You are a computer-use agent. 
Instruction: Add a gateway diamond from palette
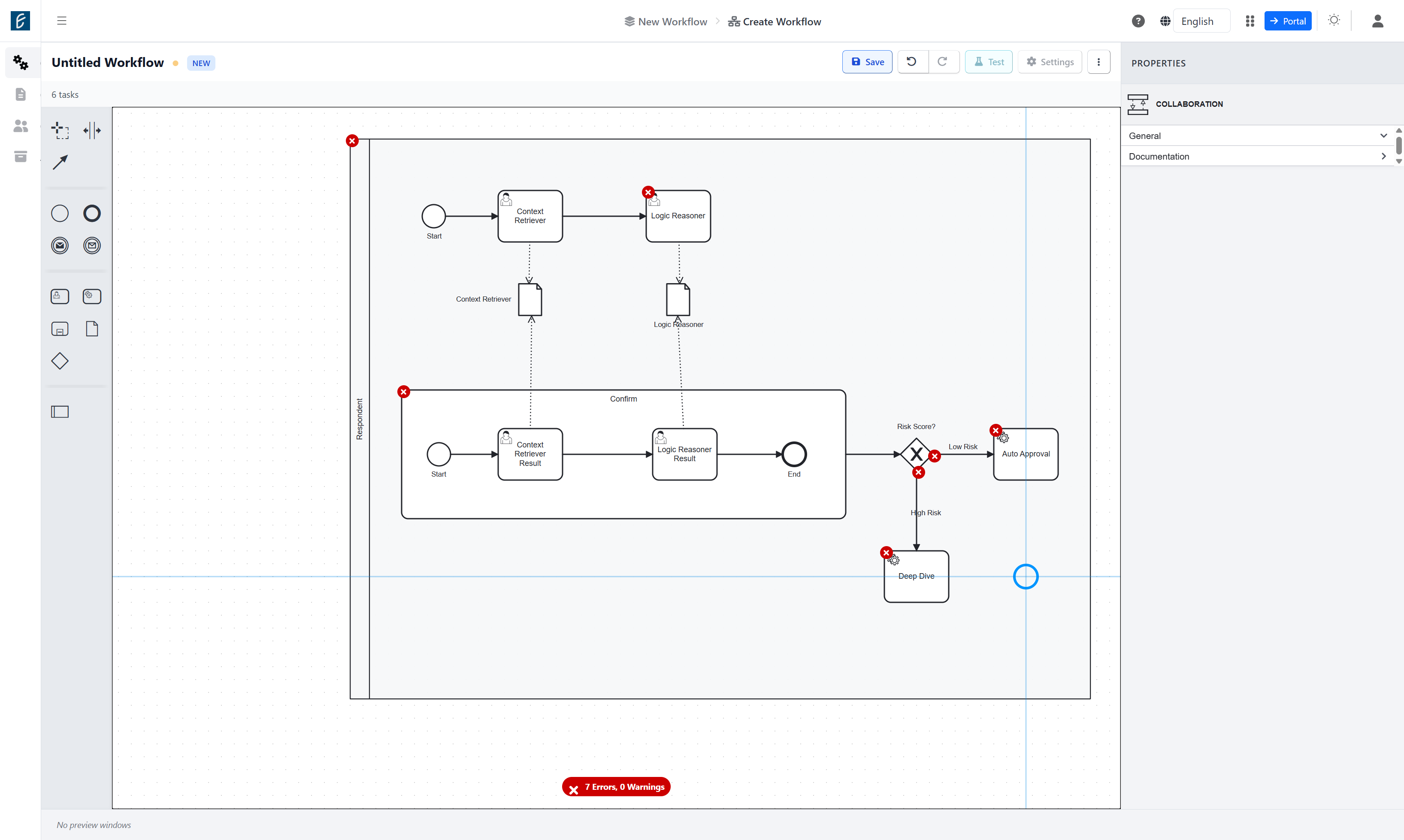(60, 361)
